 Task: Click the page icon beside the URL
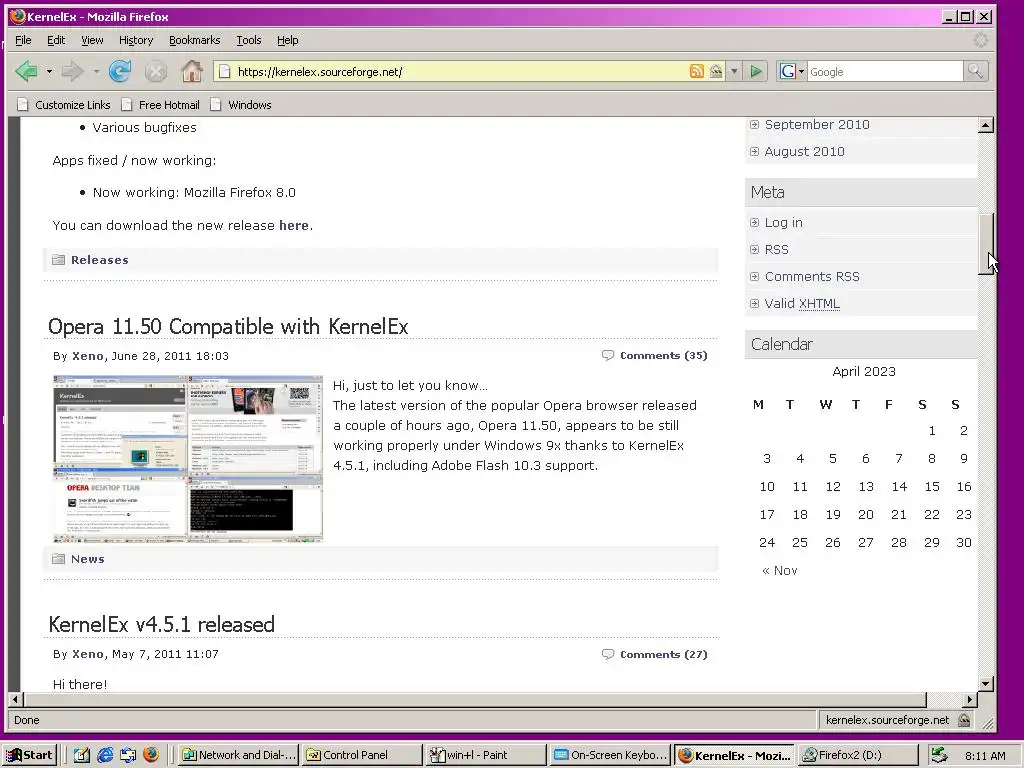click(x=224, y=71)
